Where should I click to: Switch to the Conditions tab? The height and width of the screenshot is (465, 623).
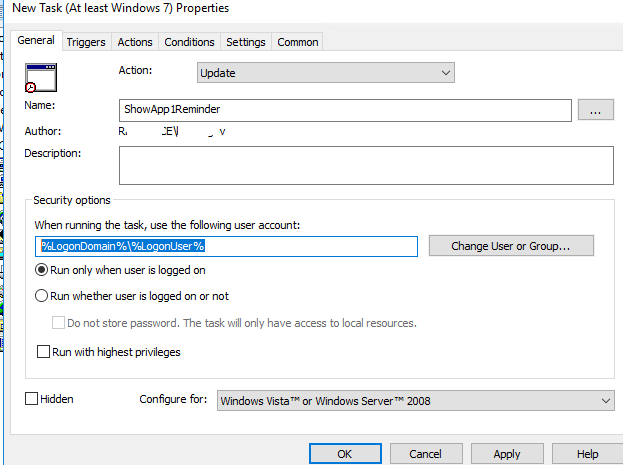pos(189,42)
